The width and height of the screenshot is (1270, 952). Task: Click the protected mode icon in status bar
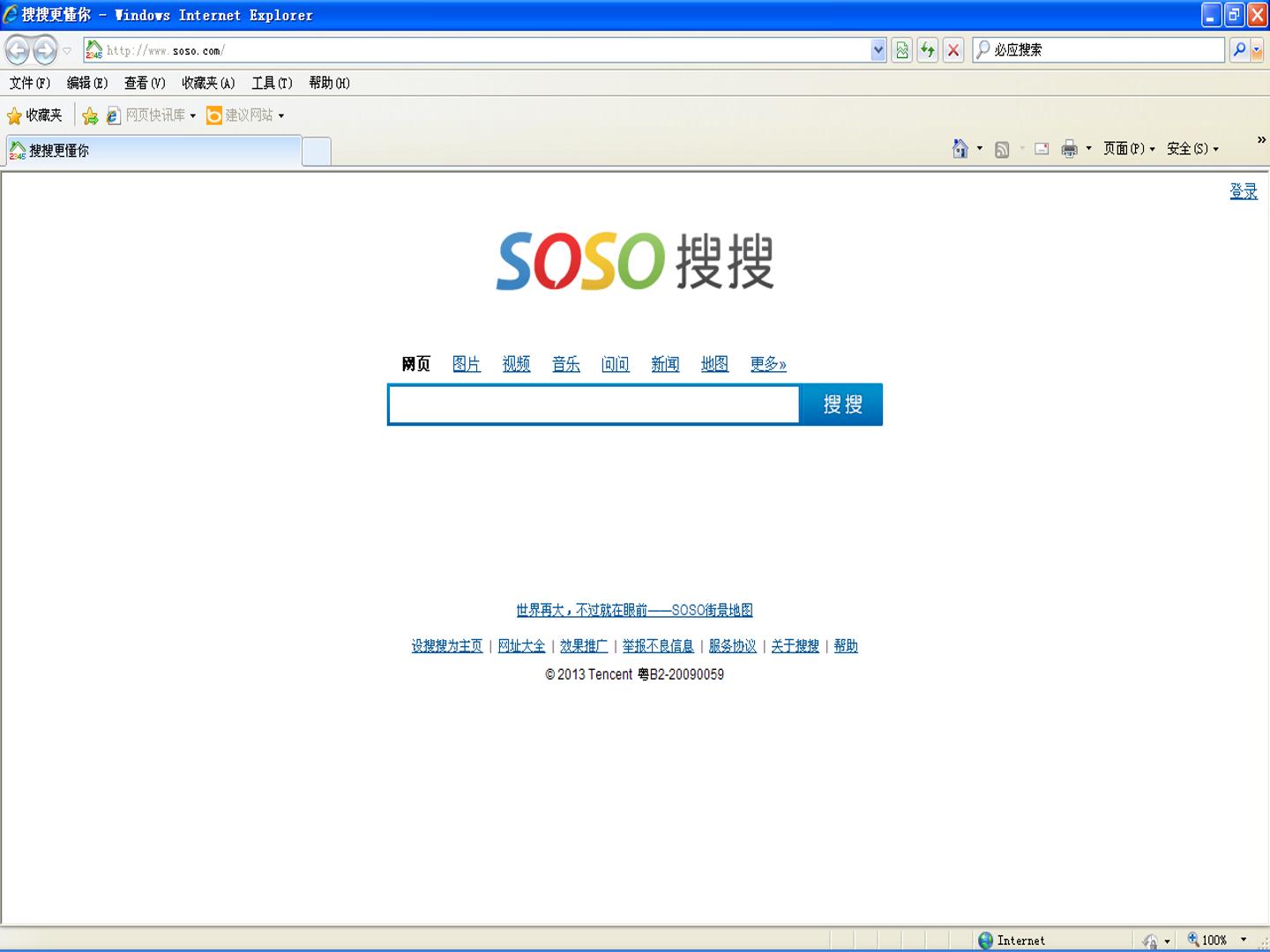pos(1149,941)
